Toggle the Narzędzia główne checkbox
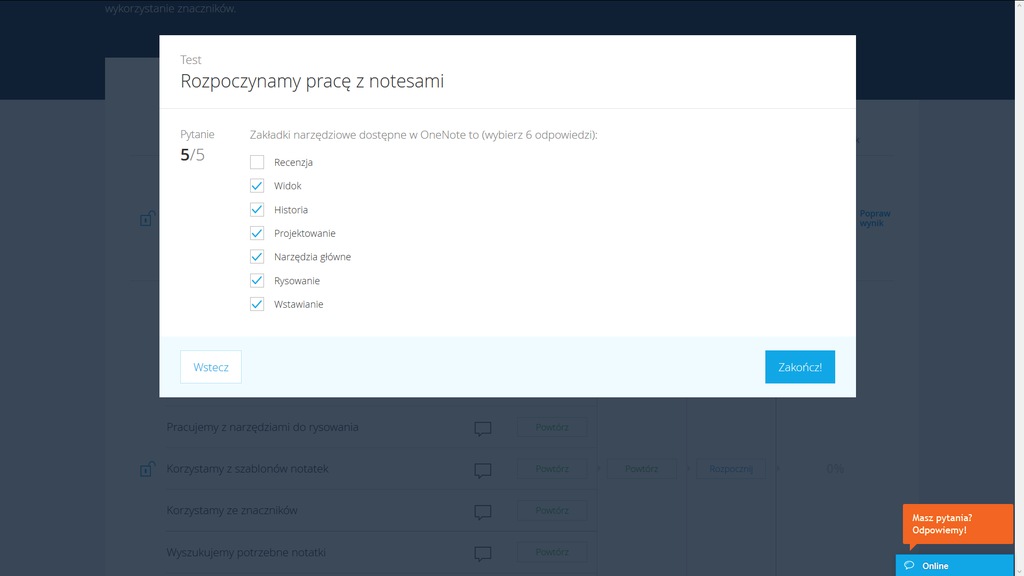This screenshot has width=1024, height=576. point(257,257)
